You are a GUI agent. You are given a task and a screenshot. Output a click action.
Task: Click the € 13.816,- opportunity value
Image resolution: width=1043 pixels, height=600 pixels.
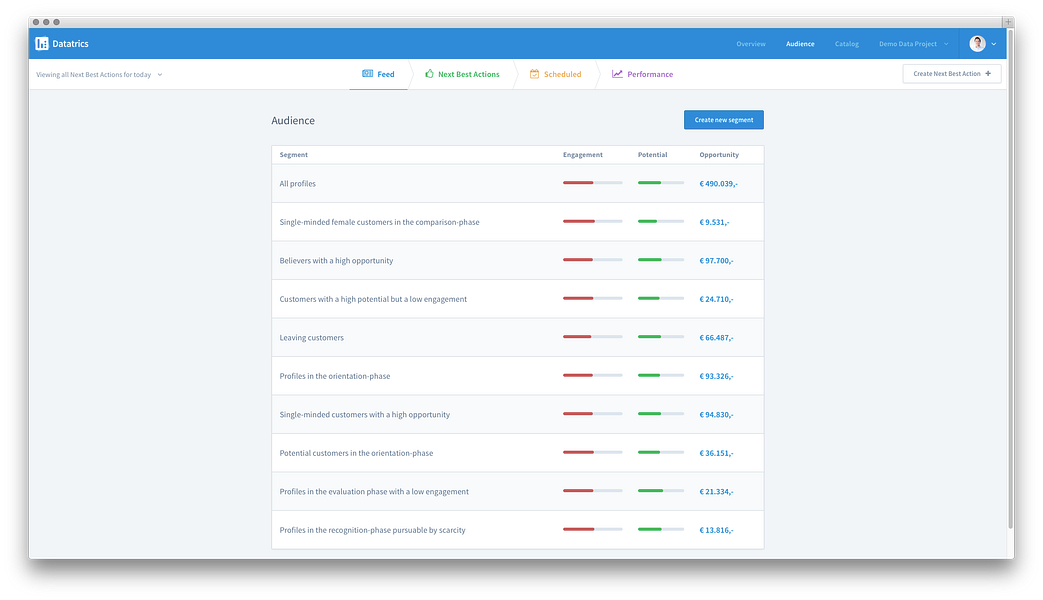(x=716, y=530)
